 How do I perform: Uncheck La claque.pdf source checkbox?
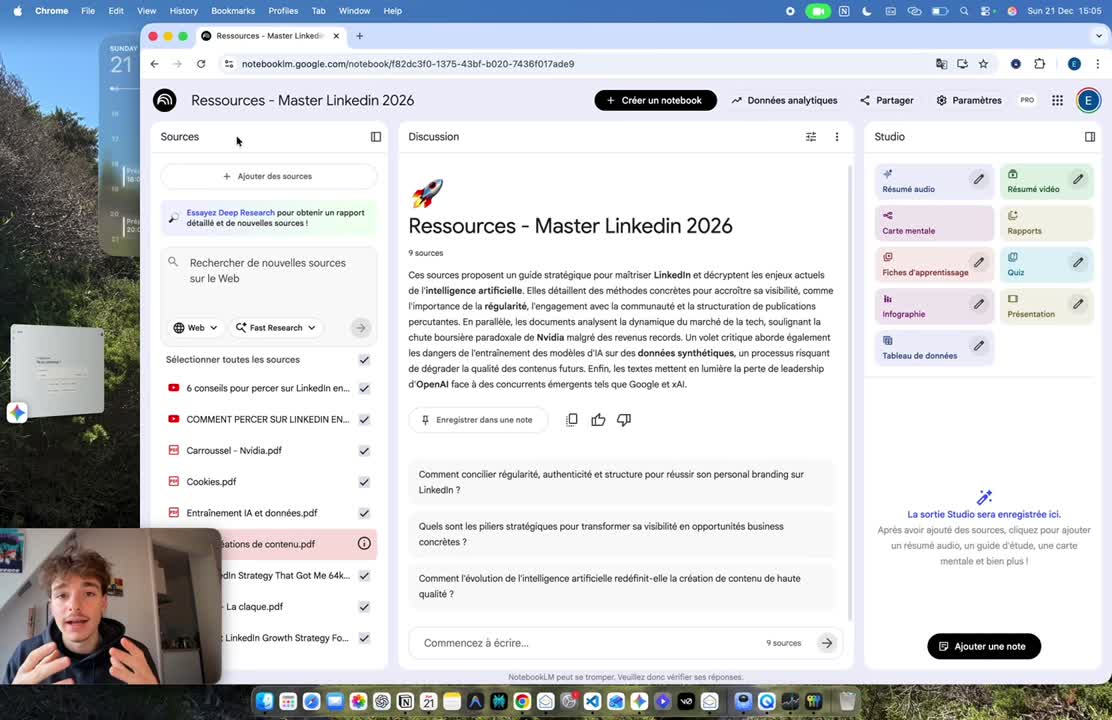364,607
